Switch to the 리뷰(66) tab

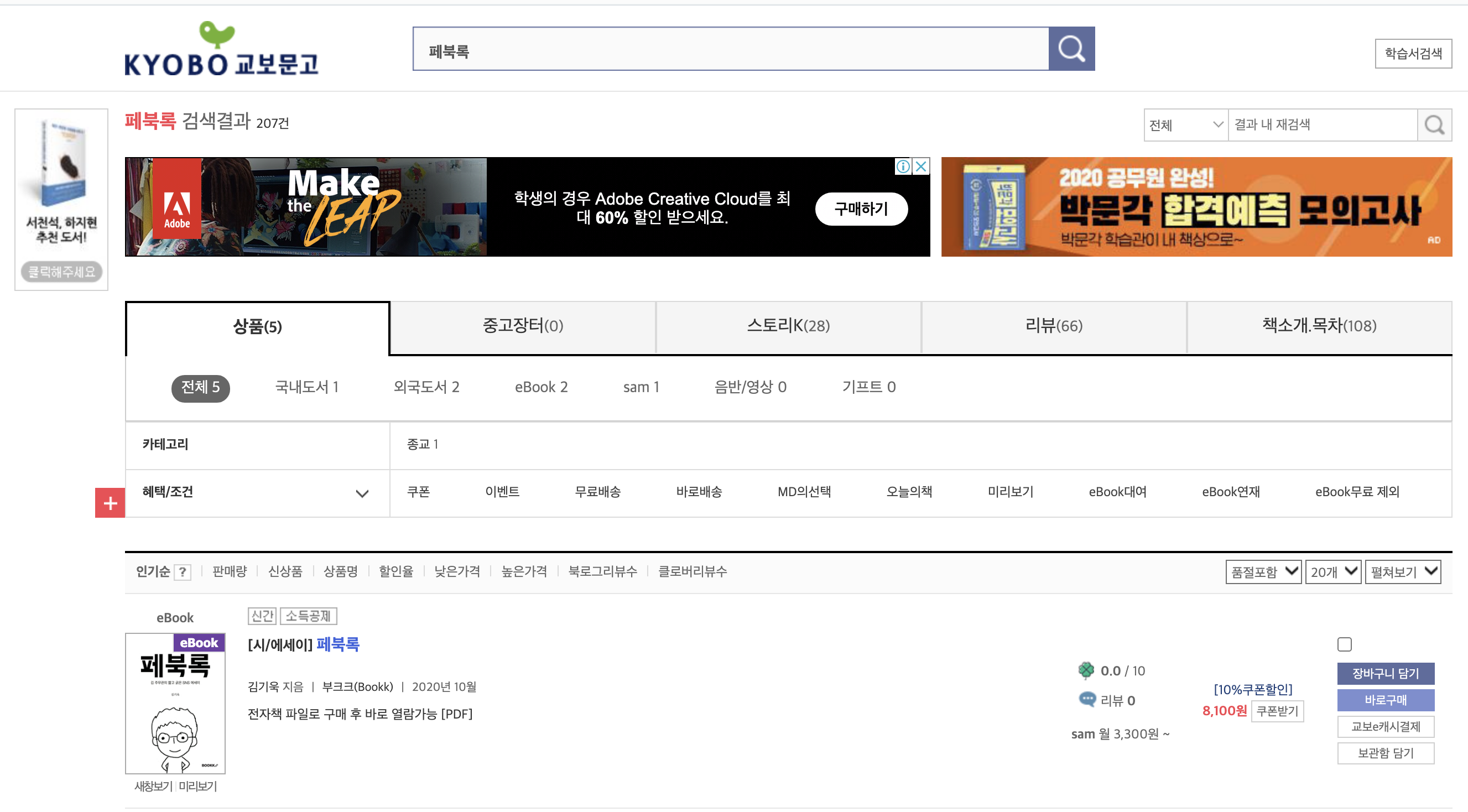tap(1053, 326)
